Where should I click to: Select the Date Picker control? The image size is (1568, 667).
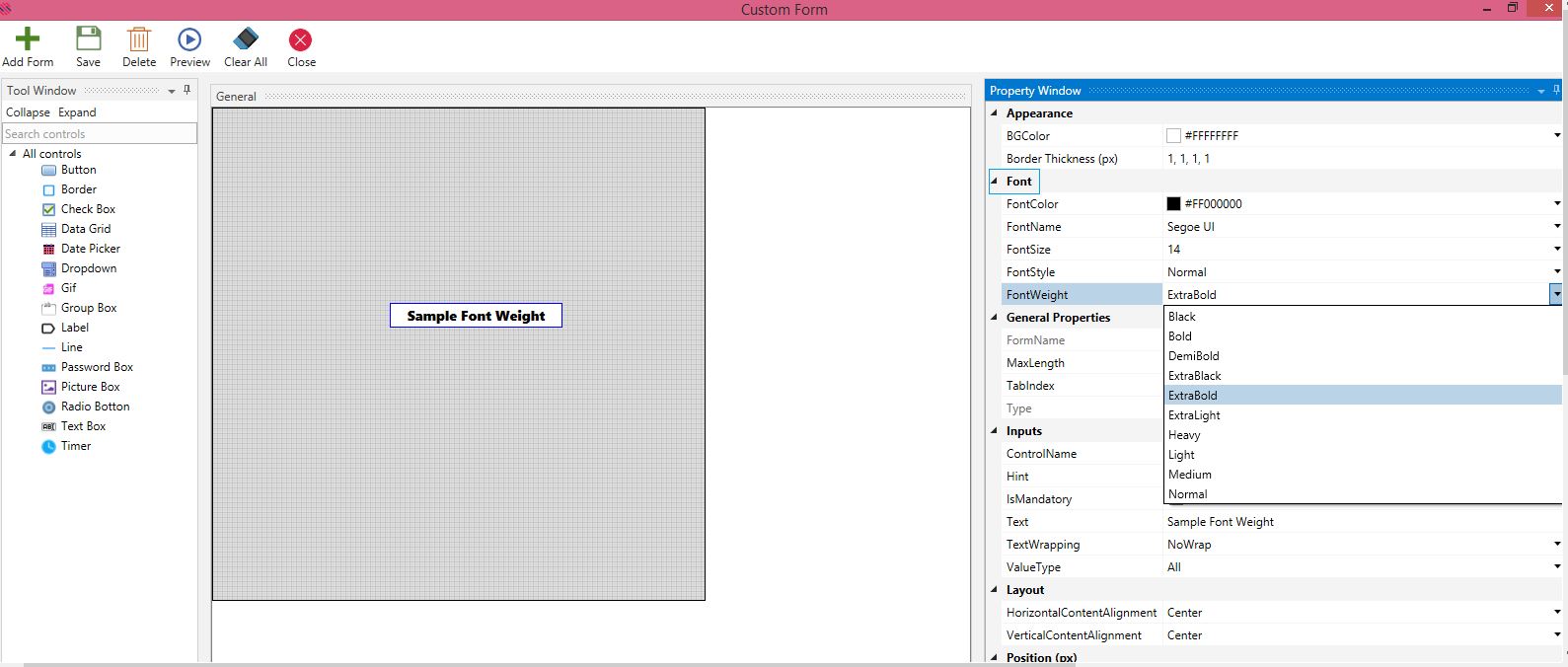[x=90, y=249]
